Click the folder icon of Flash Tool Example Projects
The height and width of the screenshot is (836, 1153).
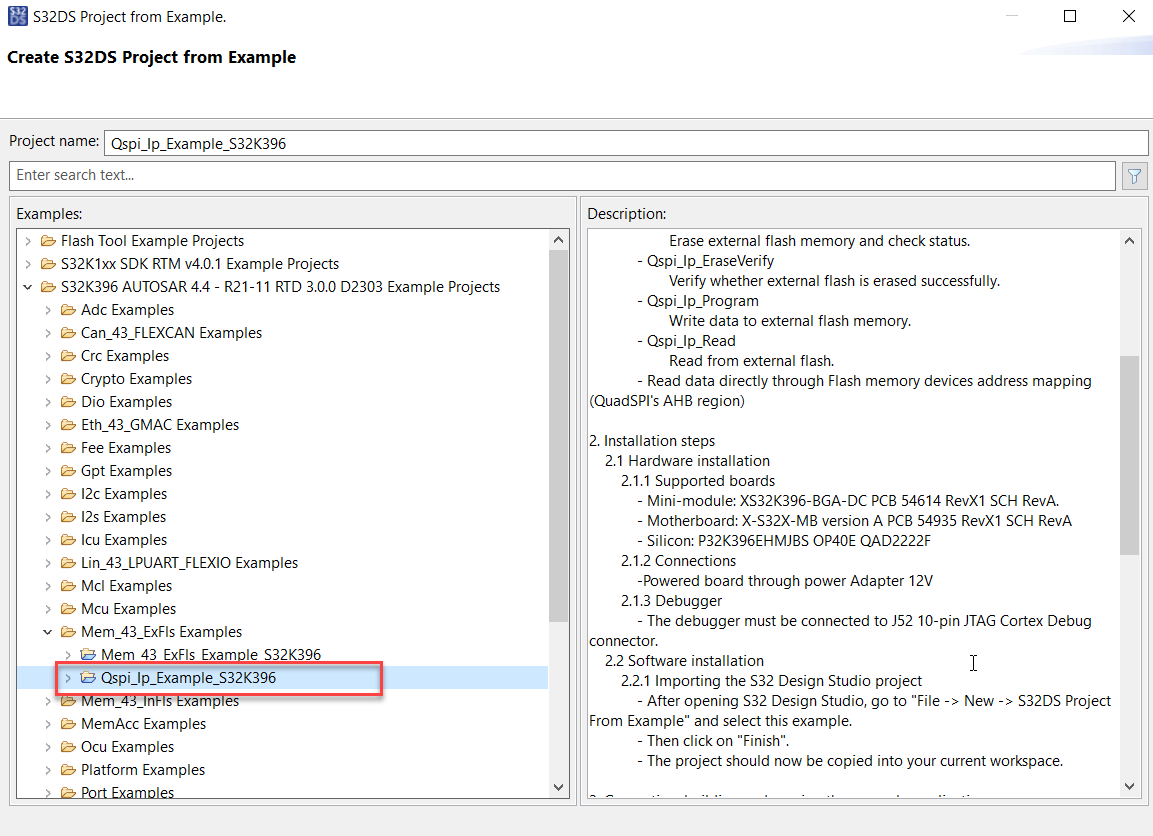pyautogui.click(x=47, y=240)
